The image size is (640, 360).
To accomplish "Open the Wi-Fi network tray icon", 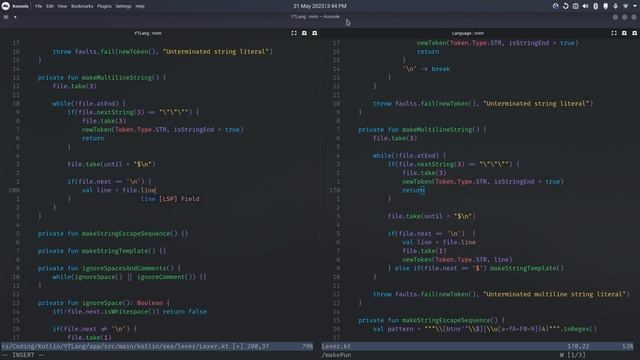I will [x=626, y=6].
